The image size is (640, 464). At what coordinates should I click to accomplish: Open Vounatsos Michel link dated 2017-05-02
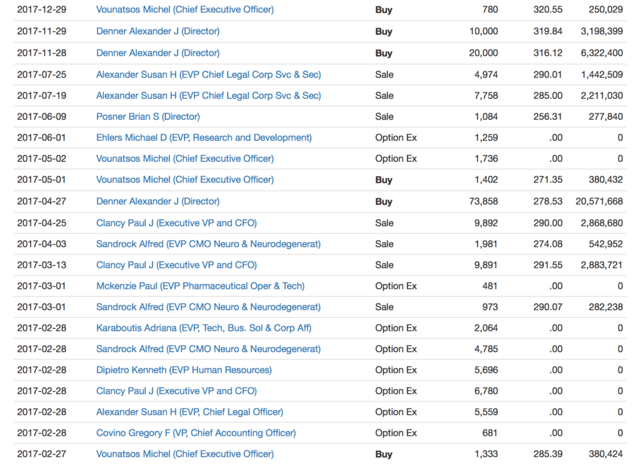pos(185,158)
